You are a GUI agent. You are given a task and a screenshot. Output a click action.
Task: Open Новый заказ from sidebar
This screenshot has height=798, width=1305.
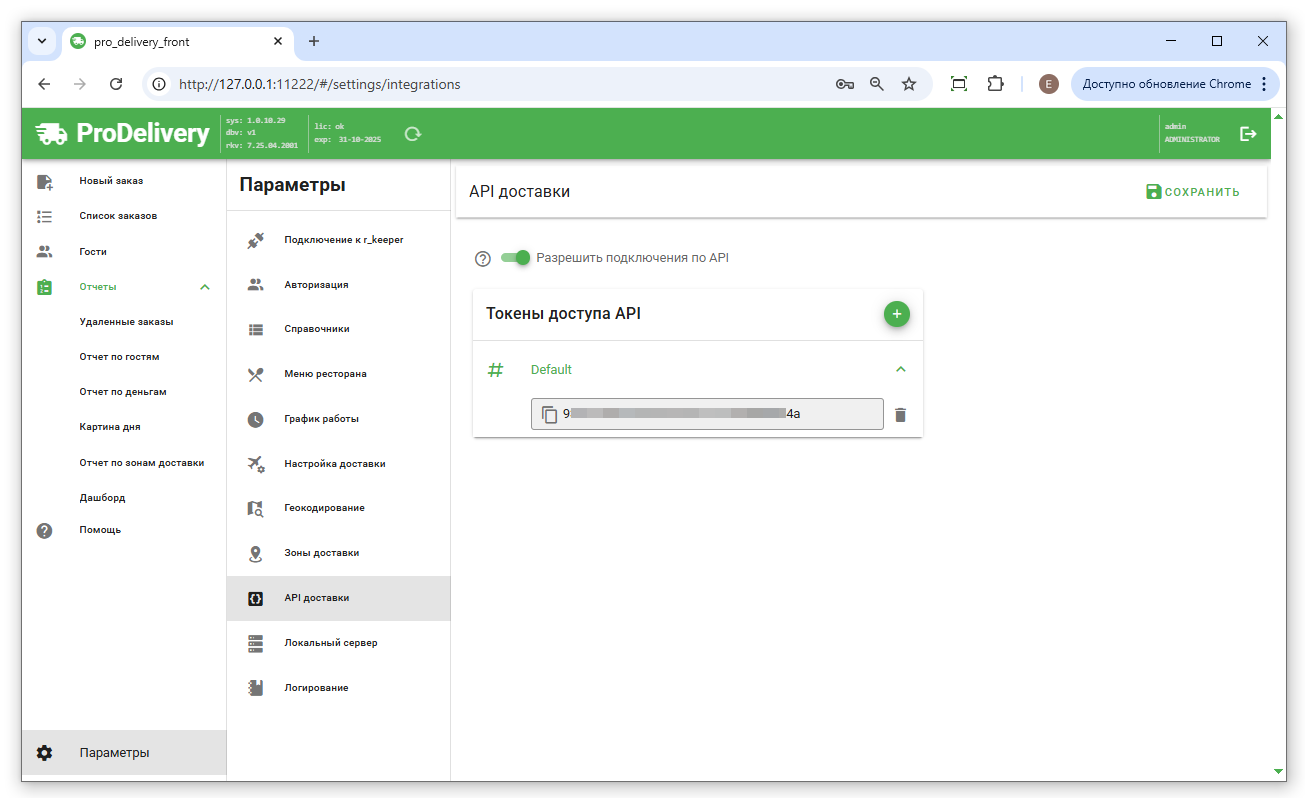pos(111,181)
